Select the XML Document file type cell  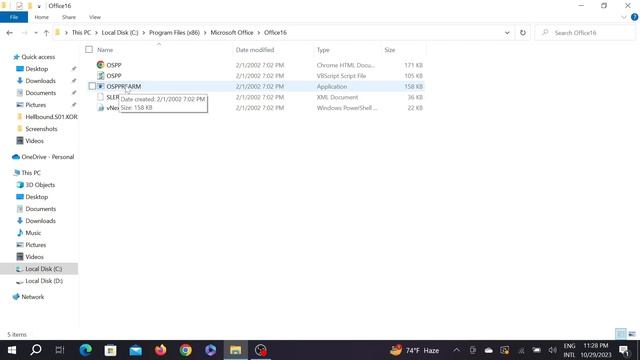click(338, 97)
